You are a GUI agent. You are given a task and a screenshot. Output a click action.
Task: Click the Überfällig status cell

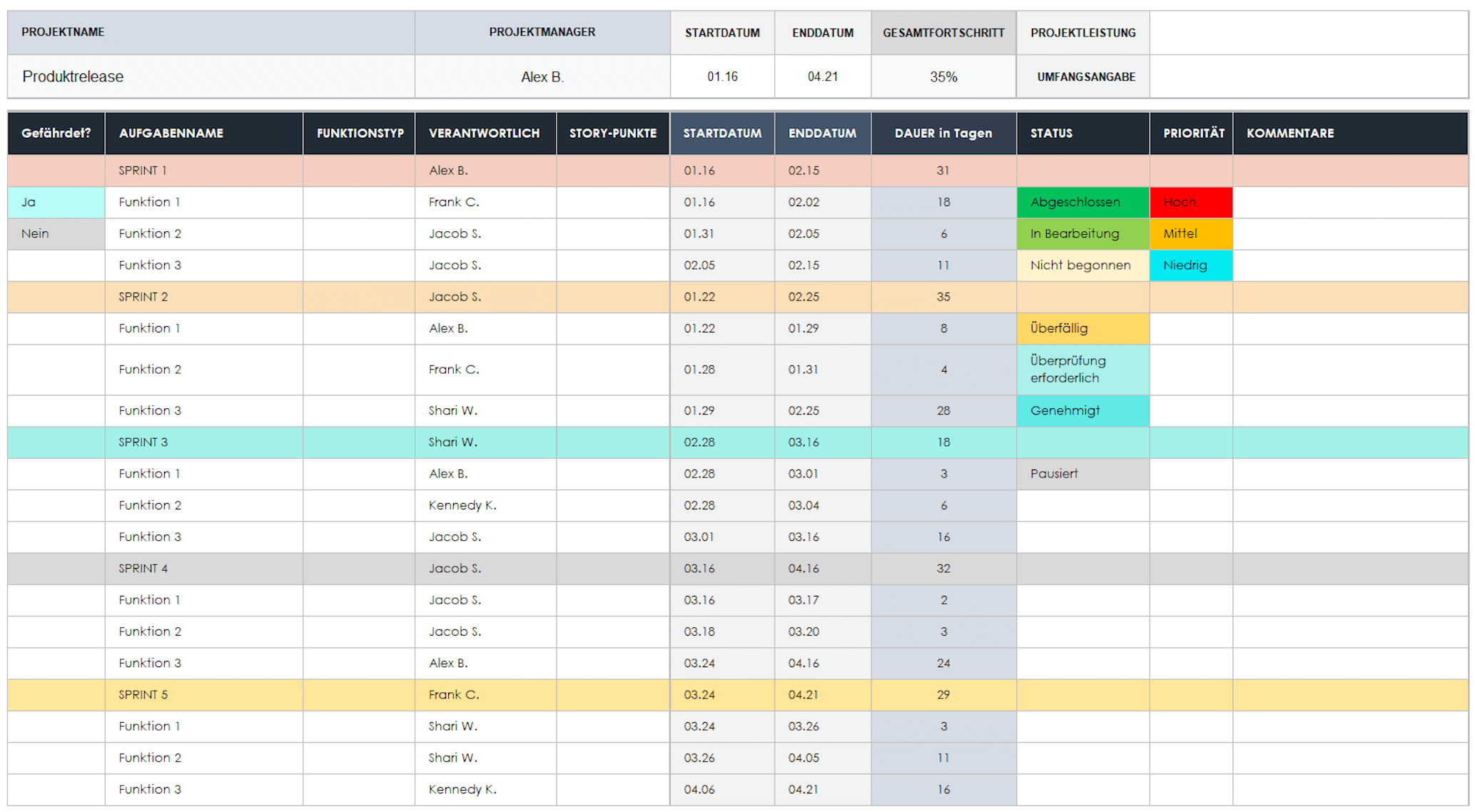(x=1082, y=328)
